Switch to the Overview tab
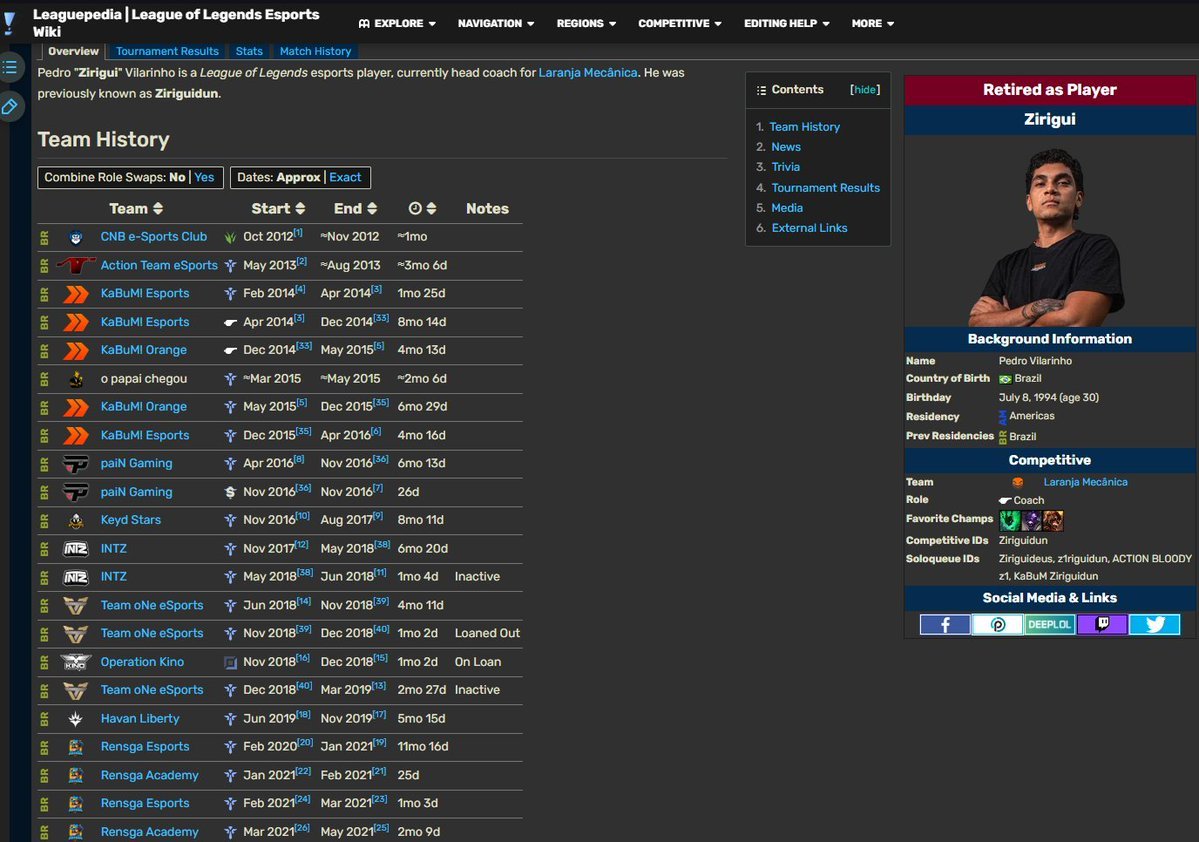This screenshot has height=842, width=1199. [73, 51]
